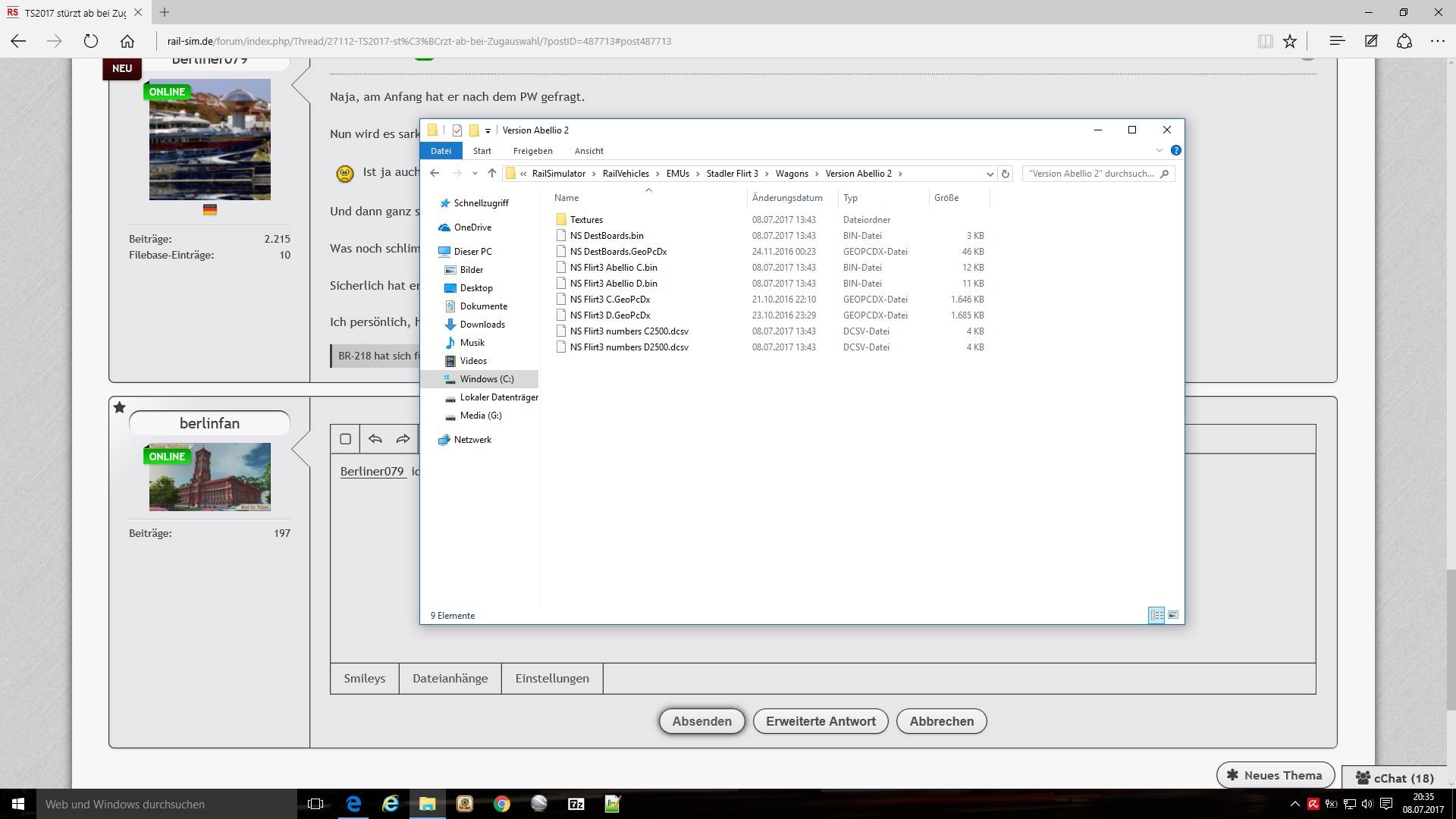Toggle the source checkbox in reply editor
The width and height of the screenshot is (1456, 819).
tap(346, 439)
